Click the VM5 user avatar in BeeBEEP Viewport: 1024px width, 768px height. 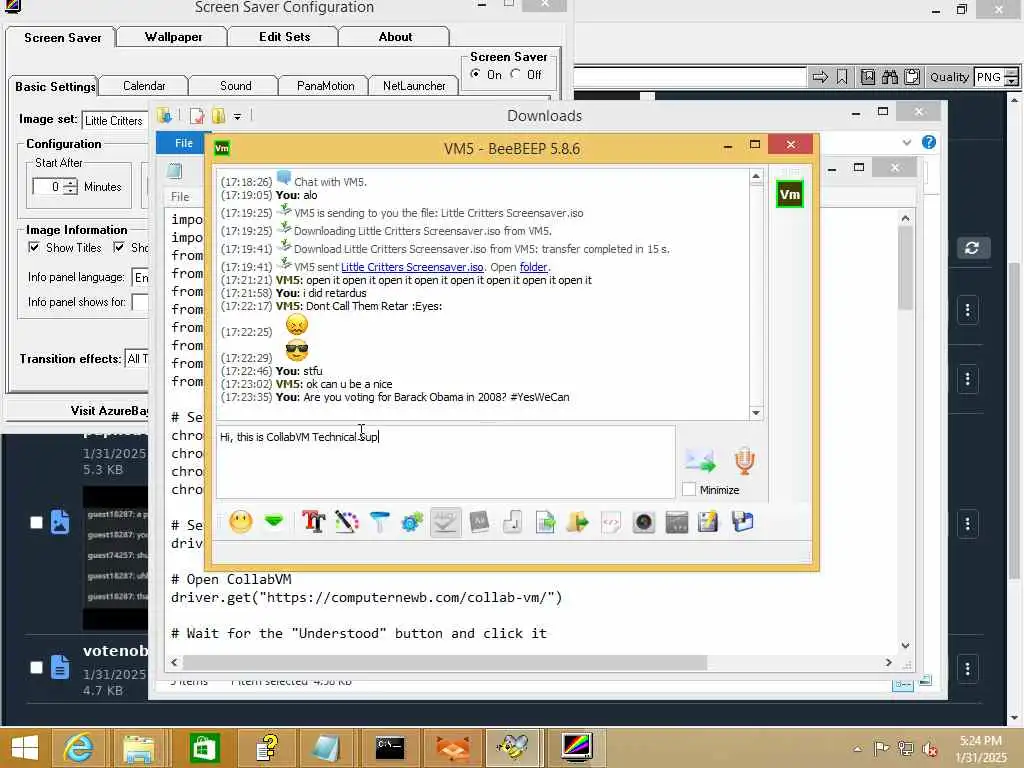tap(790, 194)
